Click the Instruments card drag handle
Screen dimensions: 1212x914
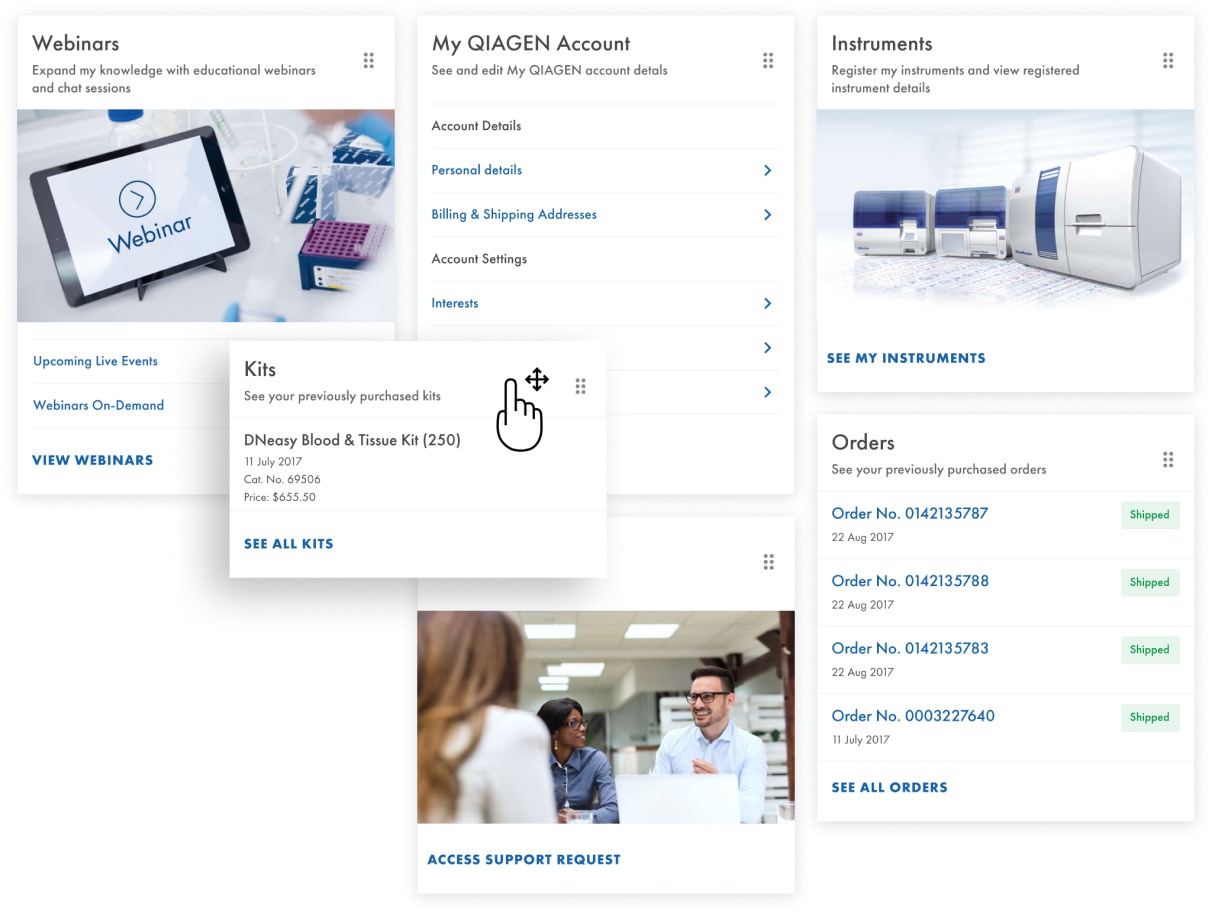1167,61
